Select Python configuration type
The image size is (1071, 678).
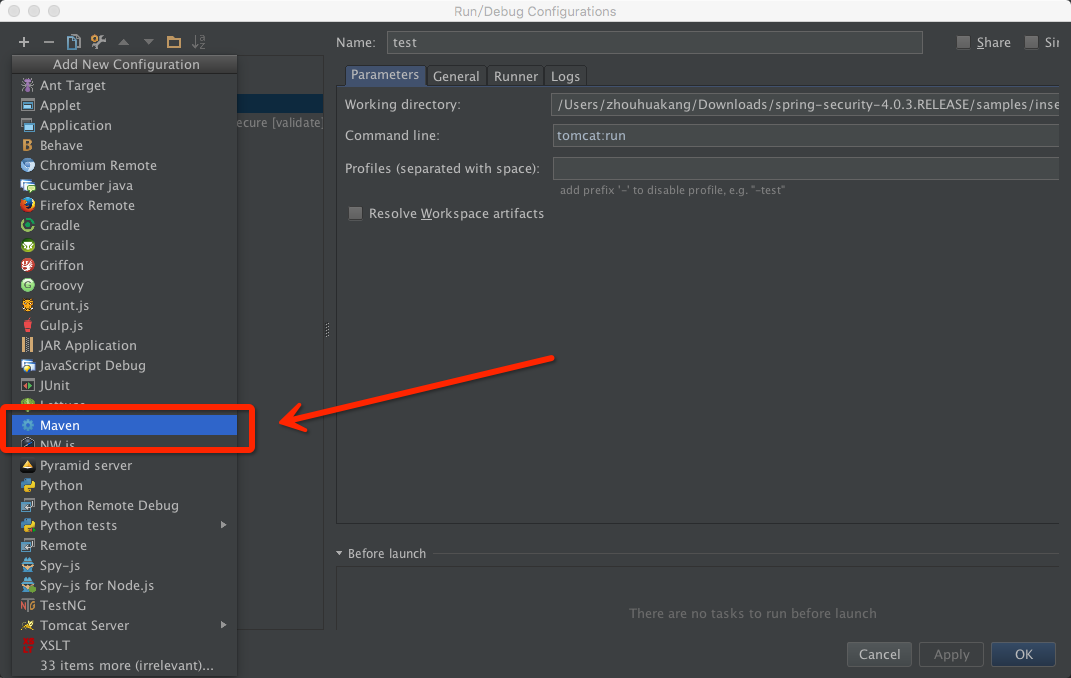tap(124, 485)
